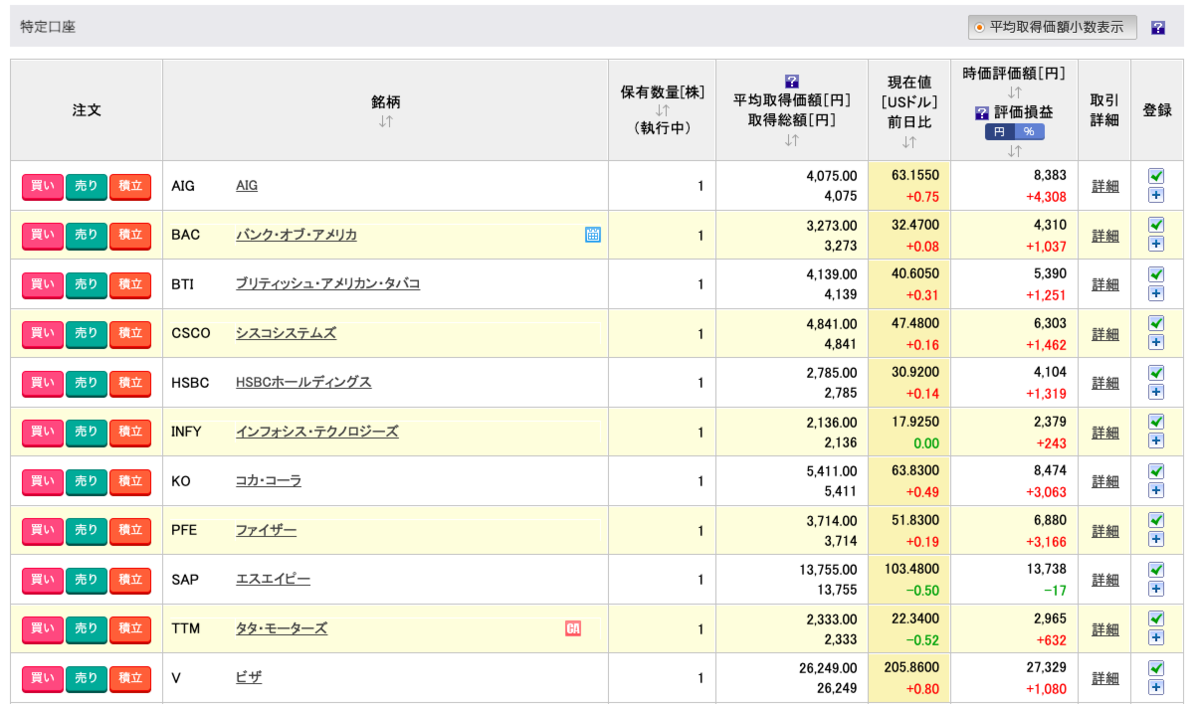Open ファイザー link

click(x=266, y=530)
